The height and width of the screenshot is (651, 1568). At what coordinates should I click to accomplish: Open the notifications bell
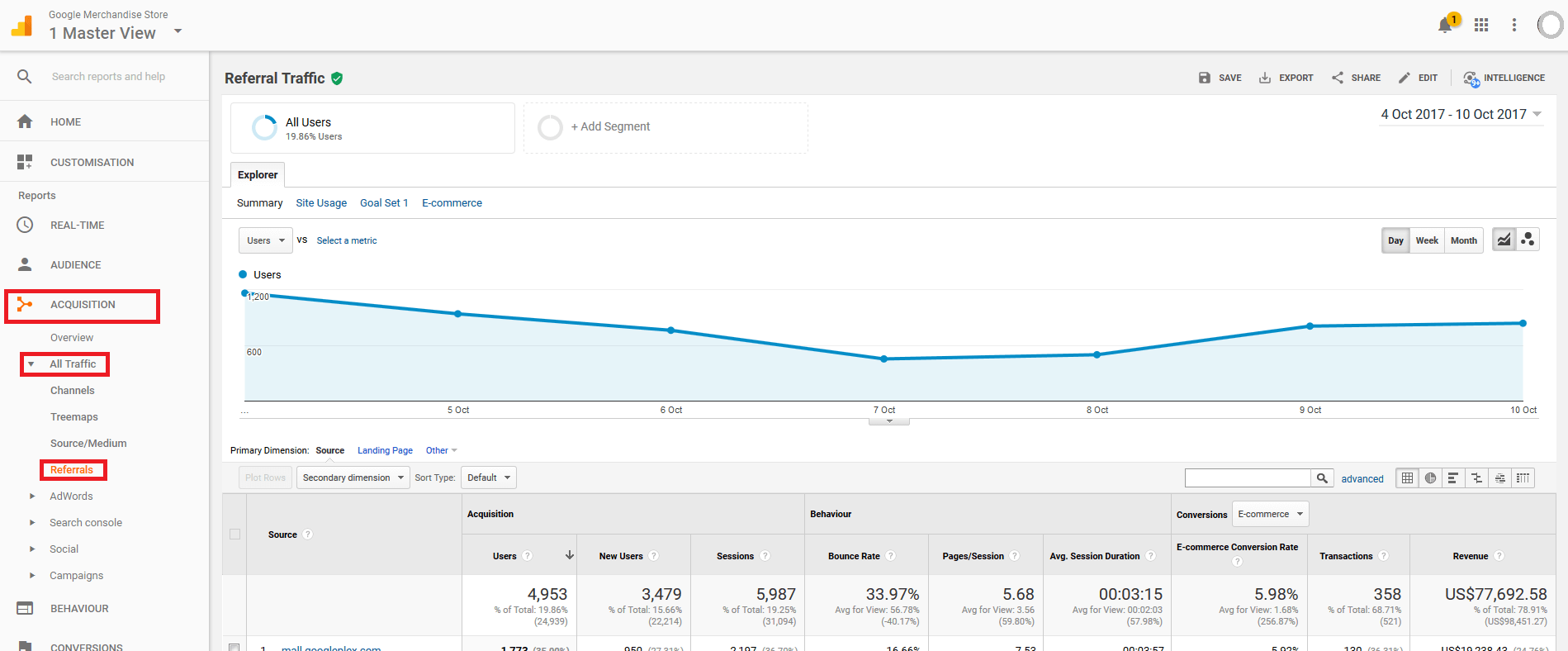(1445, 25)
